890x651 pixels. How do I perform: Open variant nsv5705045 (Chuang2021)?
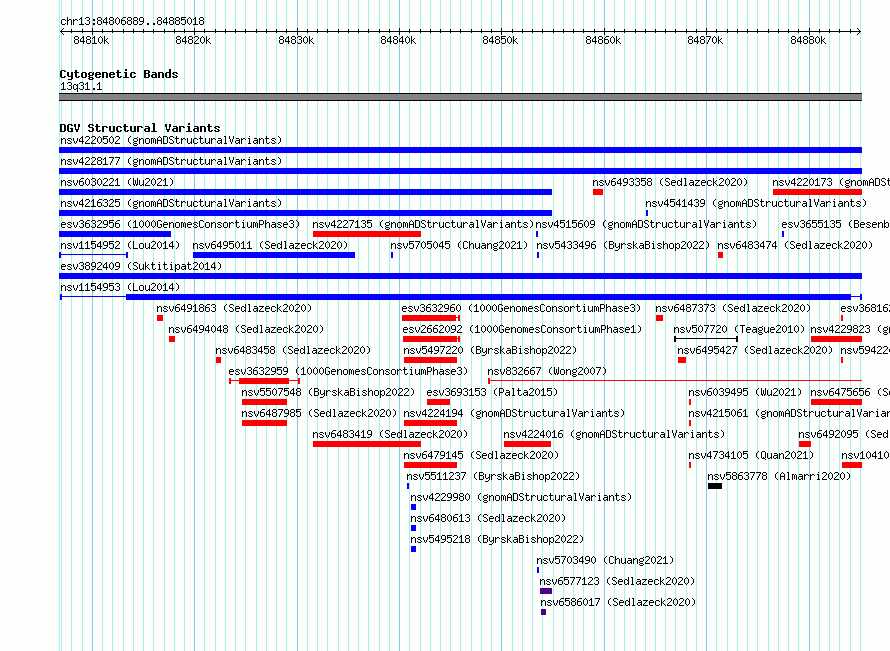[x=459, y=245]
